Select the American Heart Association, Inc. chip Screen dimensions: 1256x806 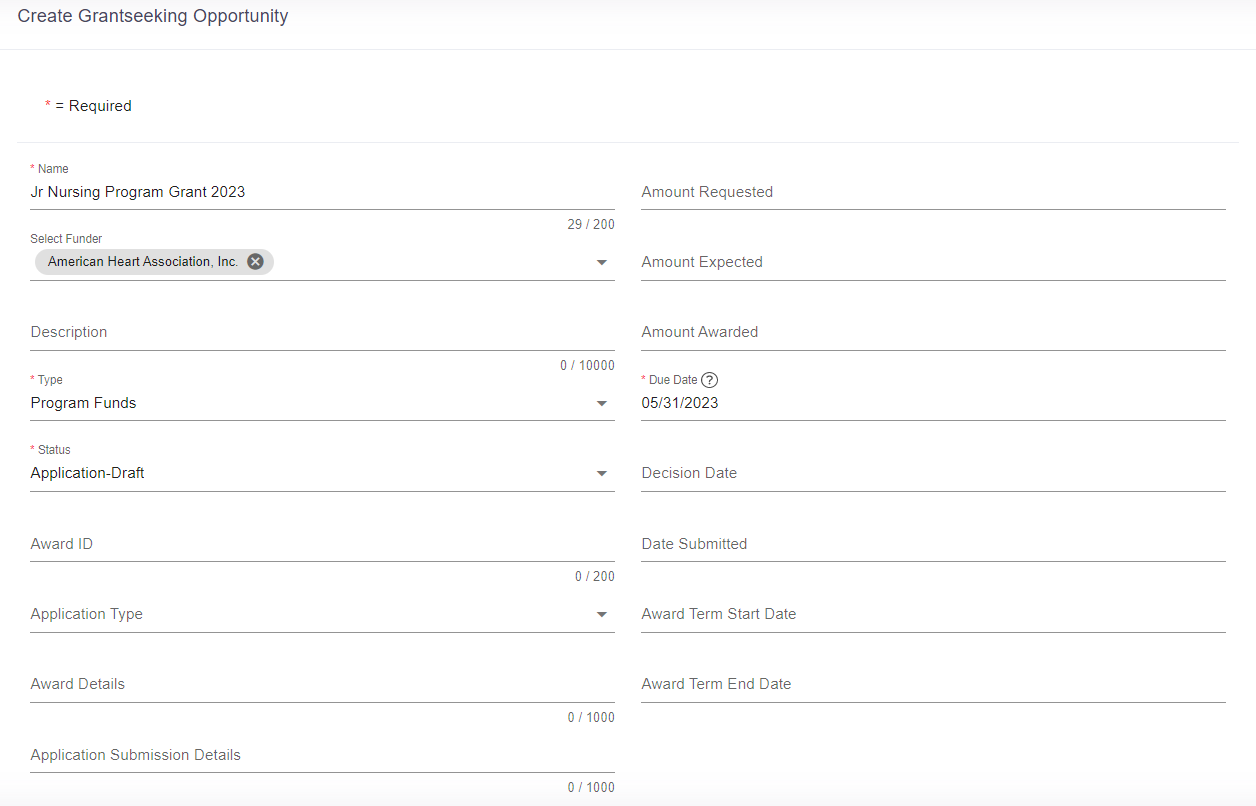[143, 262]
